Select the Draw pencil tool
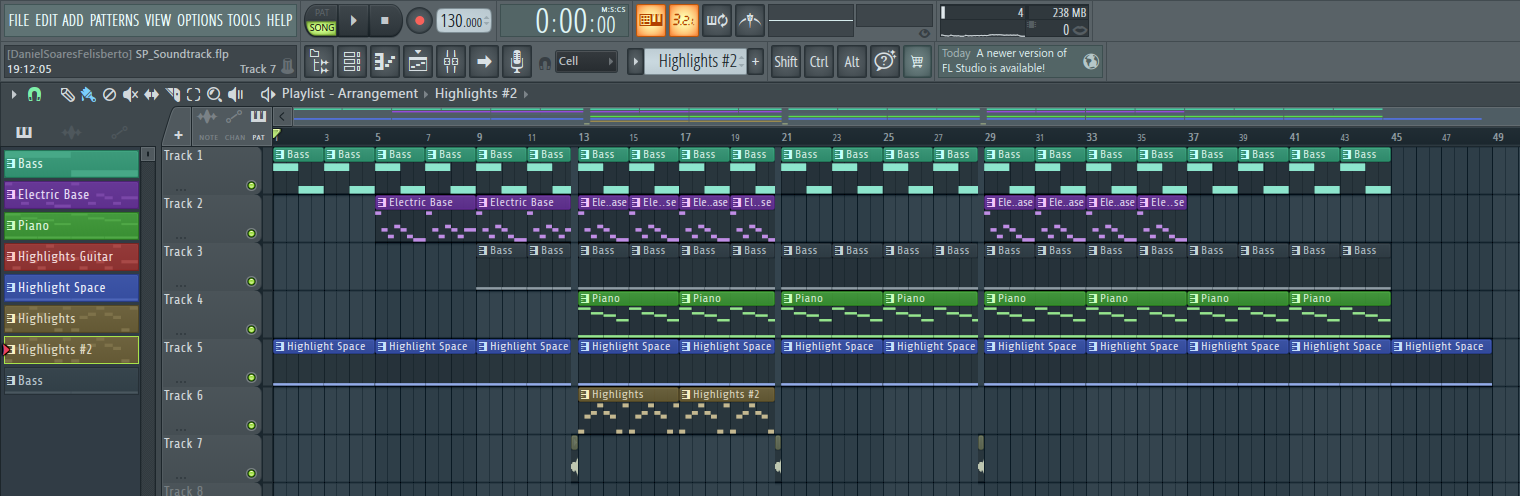The height and width of the screenshot is (496, 1520). [x=66, y=94]
